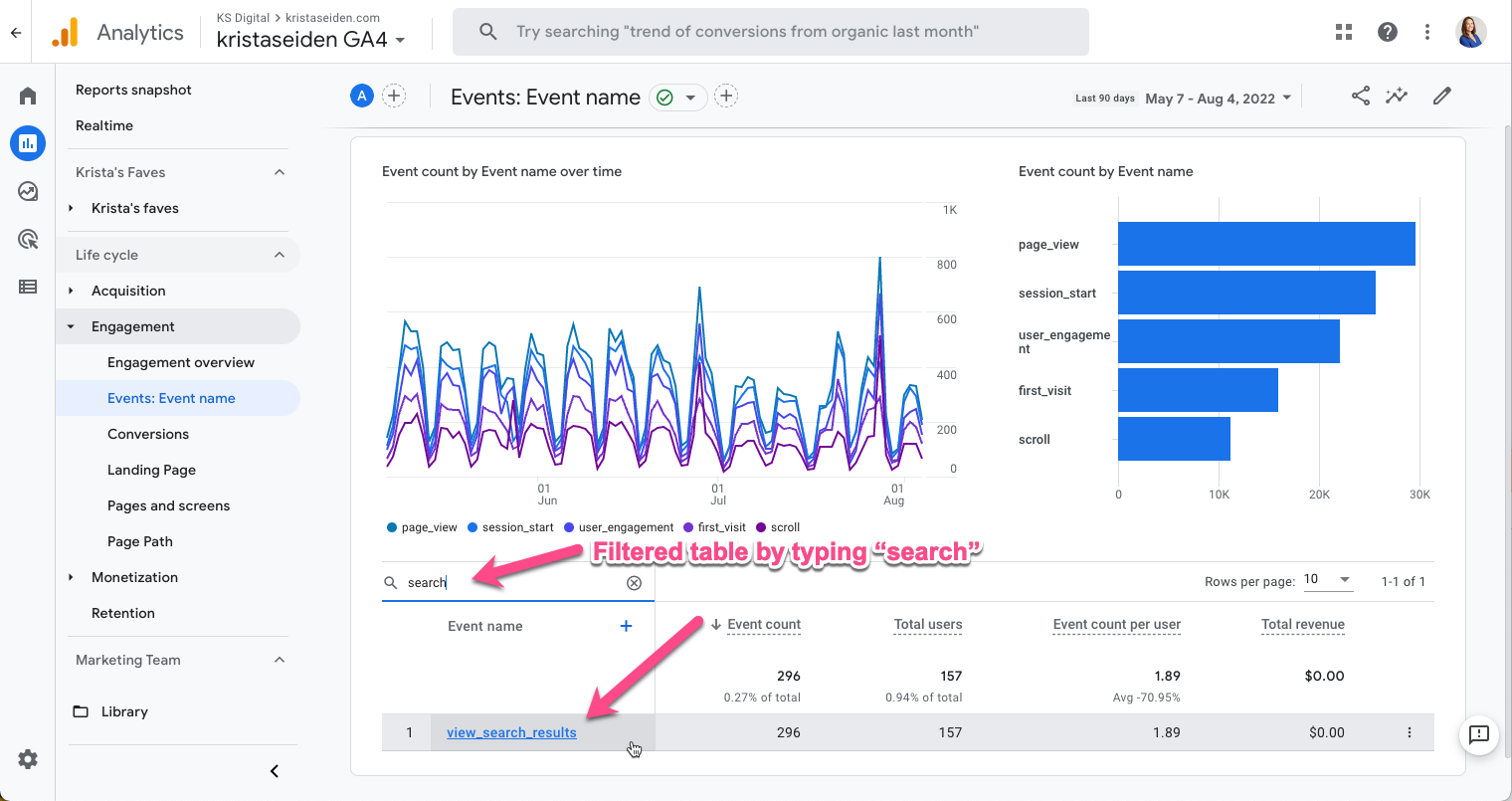Open Explore icon in left rail

click(28, 191)
